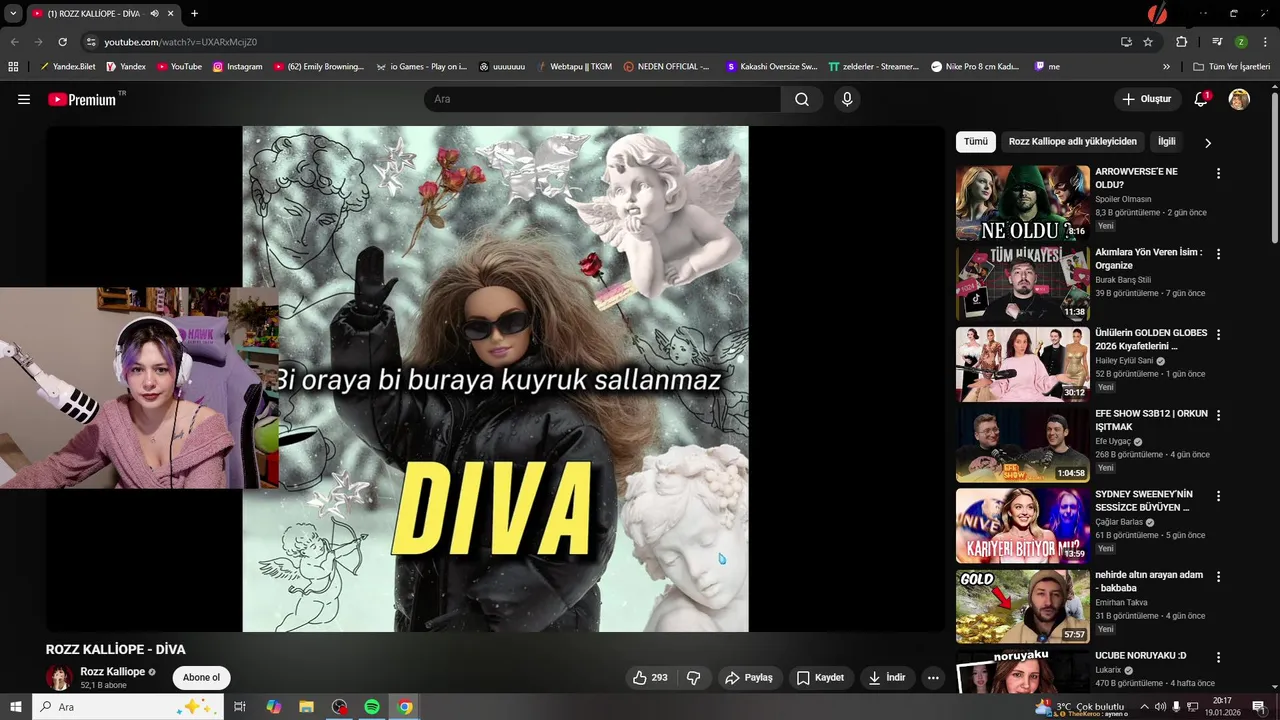
Task: Mute the tab via speaker icon
Action: point(154,13)
